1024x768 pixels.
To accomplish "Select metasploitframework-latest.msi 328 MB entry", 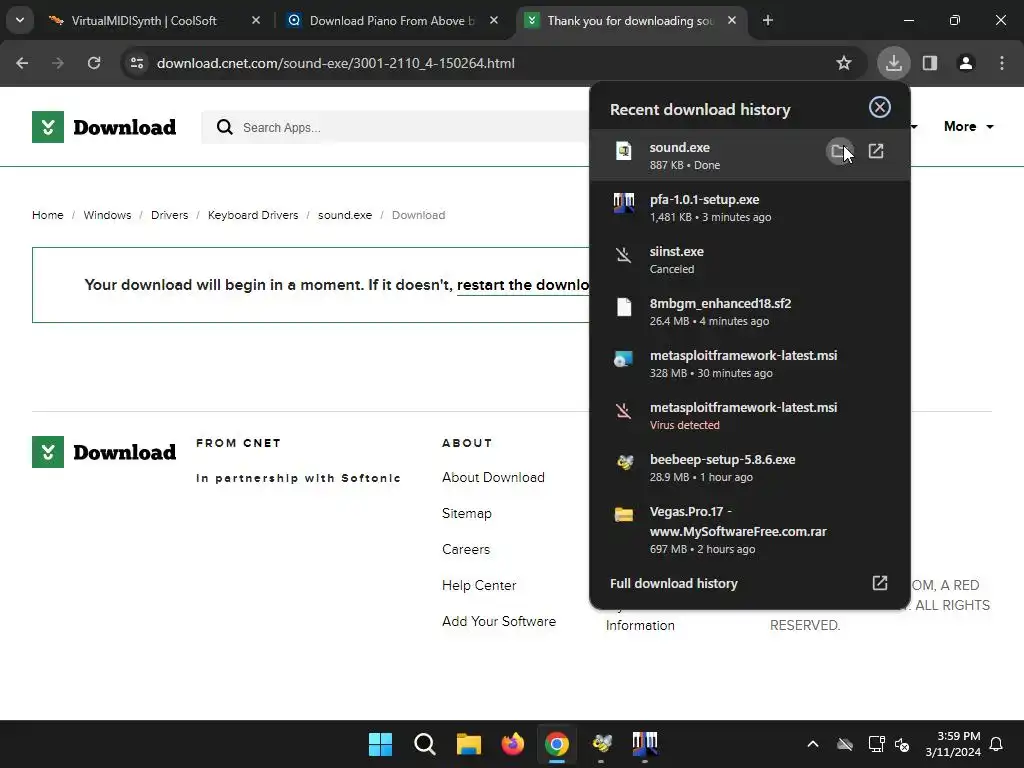I will tap(750, 363).
